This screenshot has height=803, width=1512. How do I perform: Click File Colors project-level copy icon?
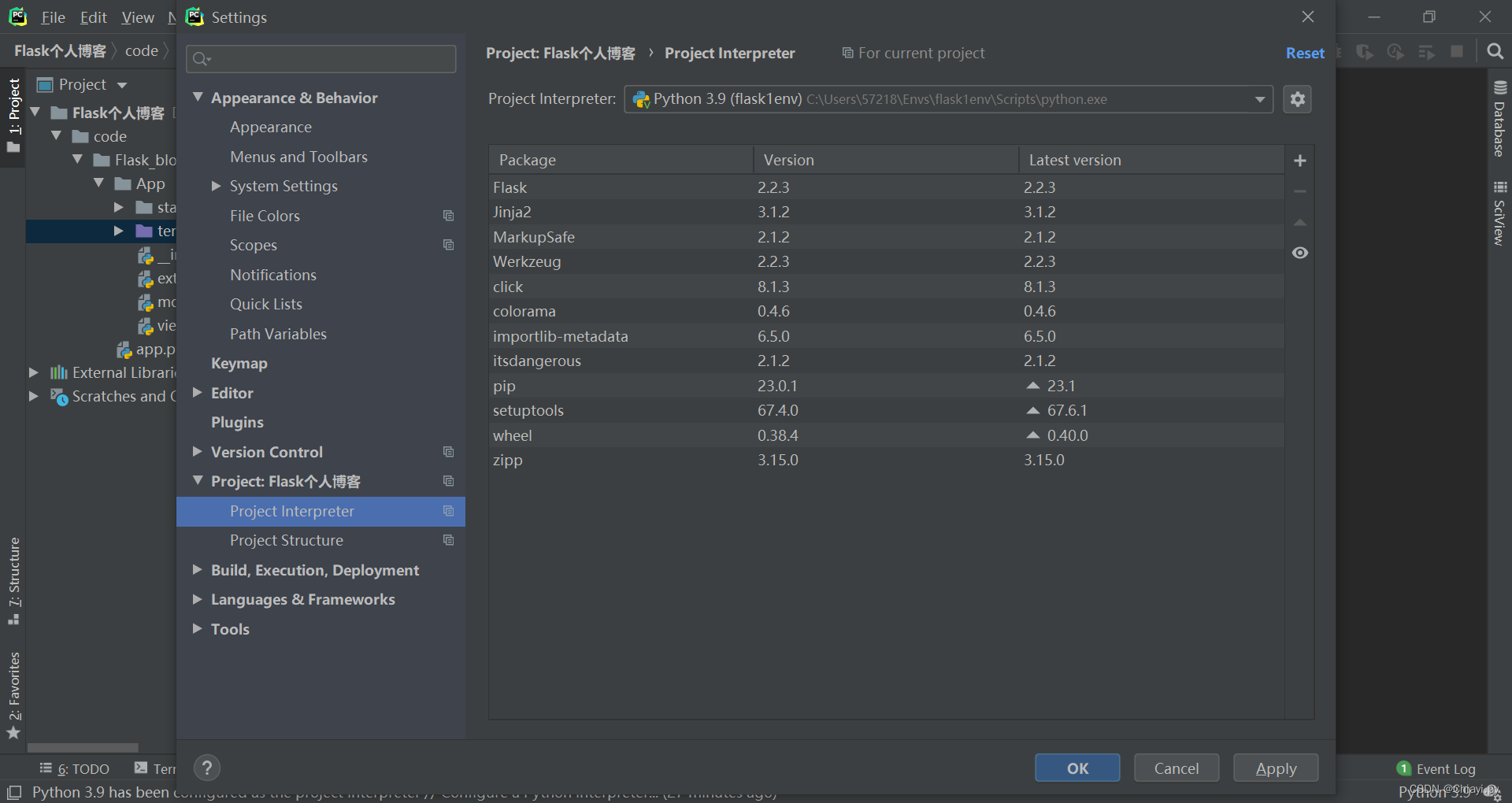[x=449, y=216]
